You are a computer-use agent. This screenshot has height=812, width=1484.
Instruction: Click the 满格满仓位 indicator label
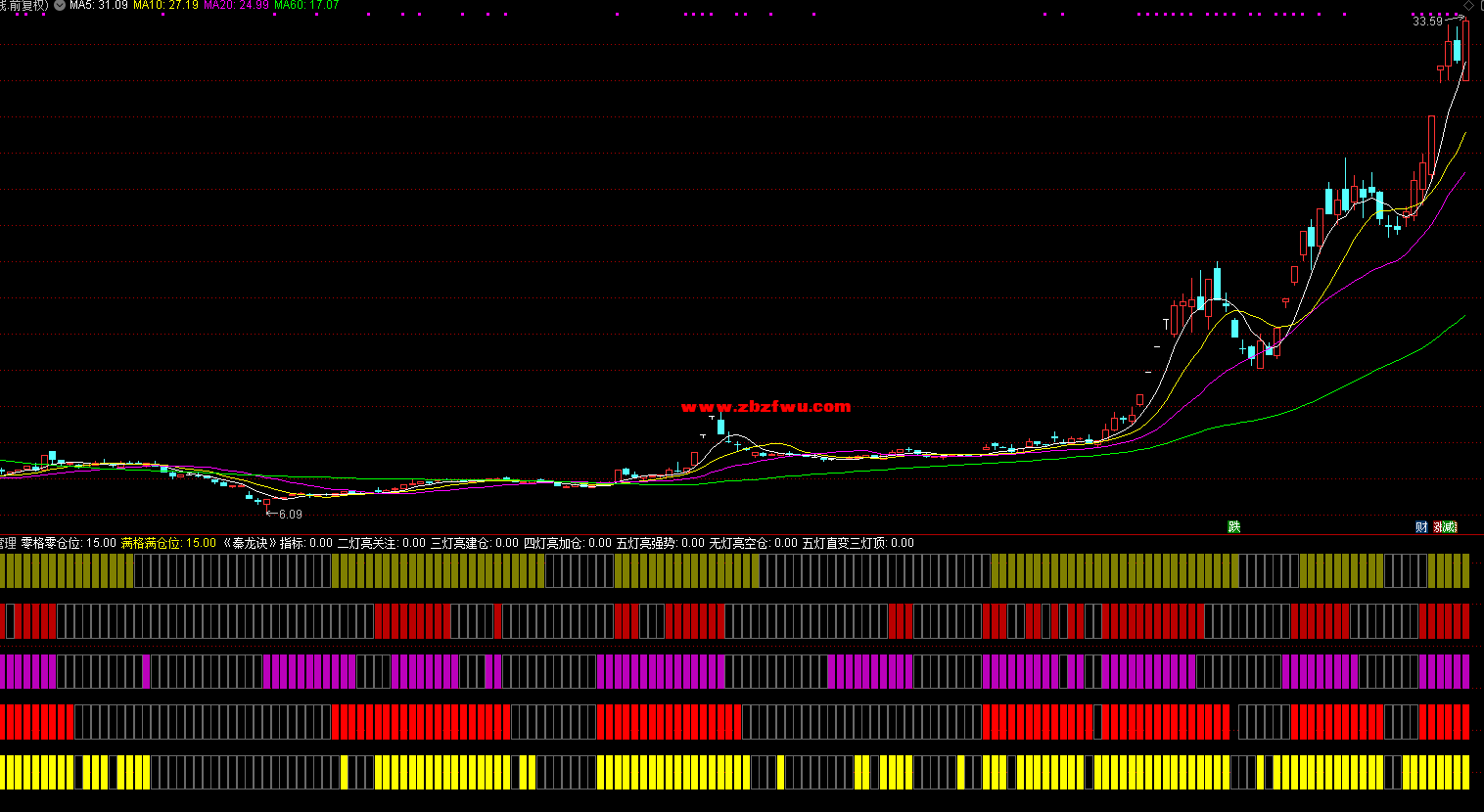point(168,543)
